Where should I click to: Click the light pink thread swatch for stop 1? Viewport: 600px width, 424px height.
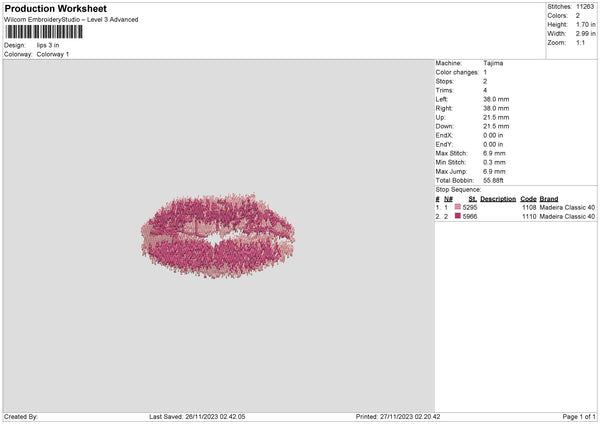pyautogui.click(x=458, y=207)
